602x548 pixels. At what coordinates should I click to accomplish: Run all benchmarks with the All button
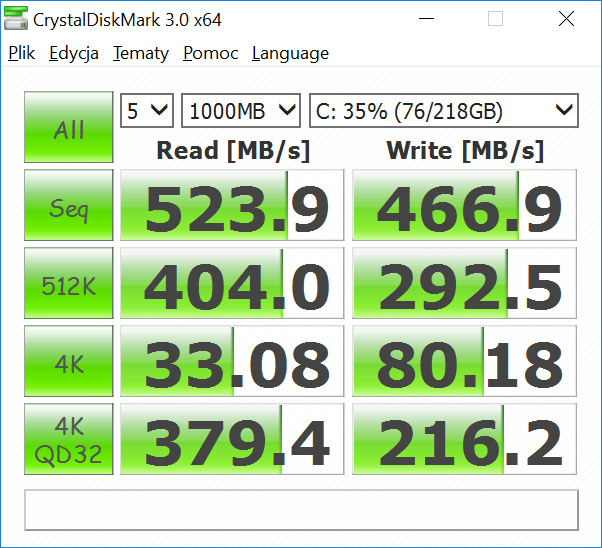pyautogui.click(x=69, y=127)
